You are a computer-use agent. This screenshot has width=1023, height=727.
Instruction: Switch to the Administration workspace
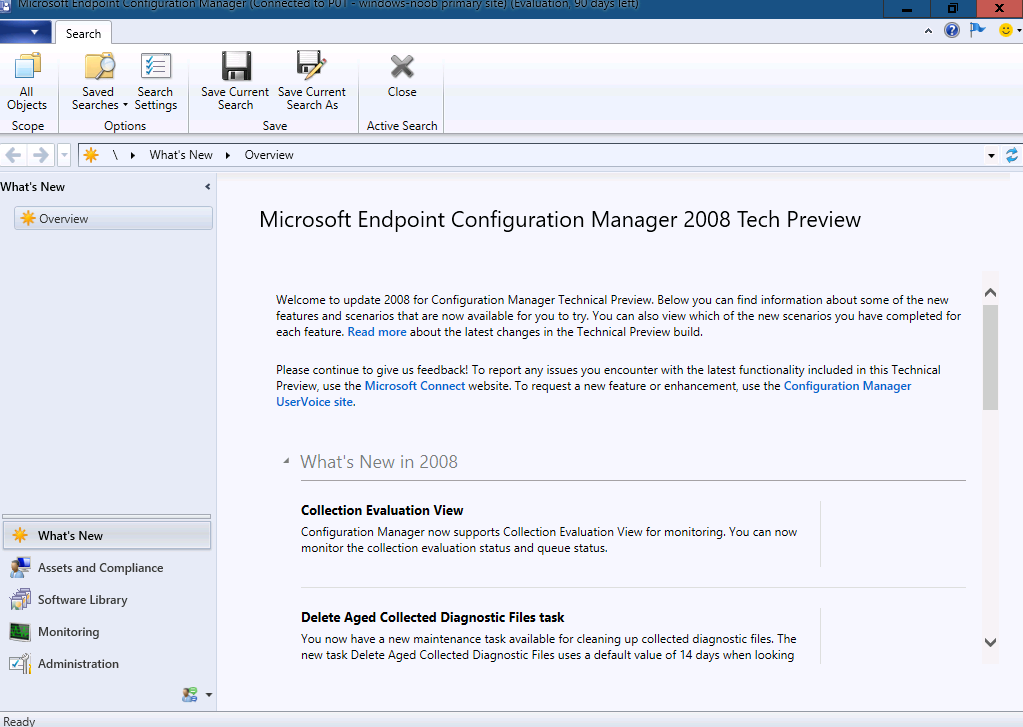pyautogui.click(x=107, y=664)
